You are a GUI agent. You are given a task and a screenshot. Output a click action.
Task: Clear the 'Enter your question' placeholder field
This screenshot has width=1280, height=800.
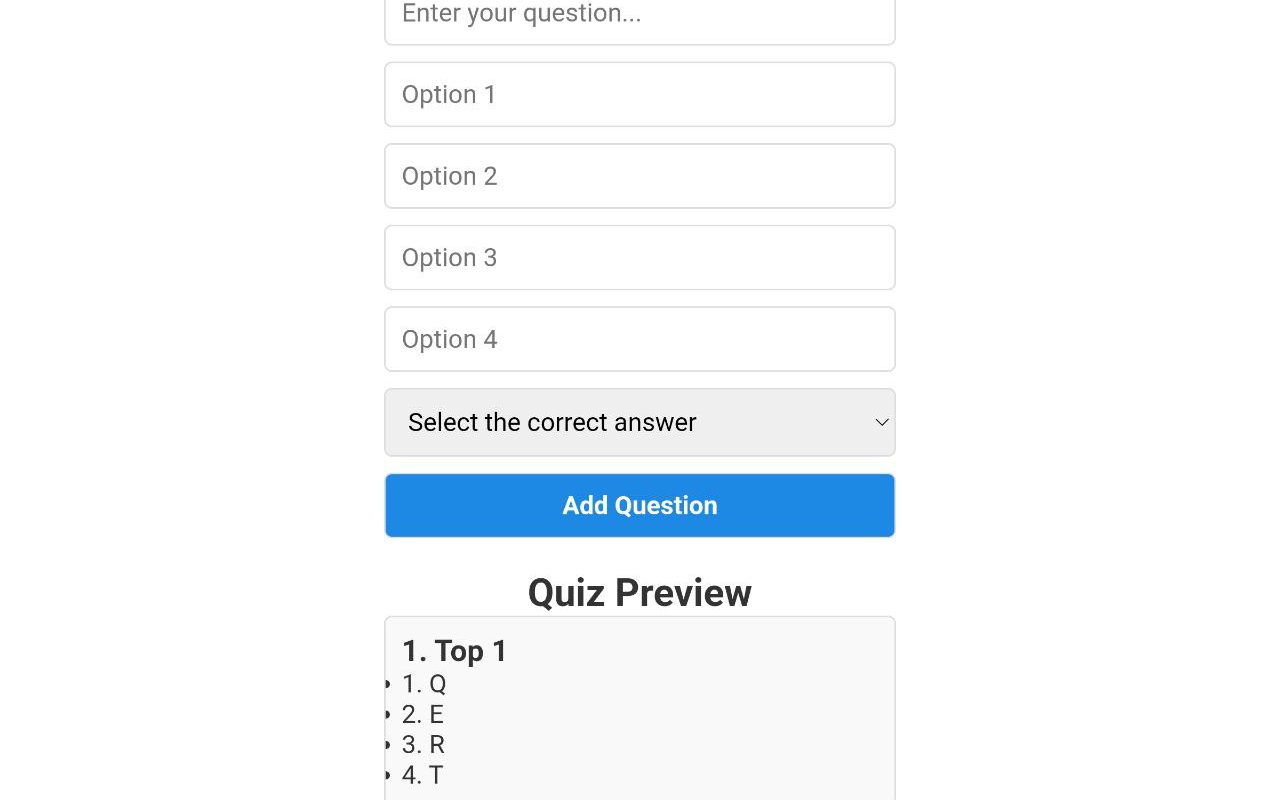coord(640,14)
